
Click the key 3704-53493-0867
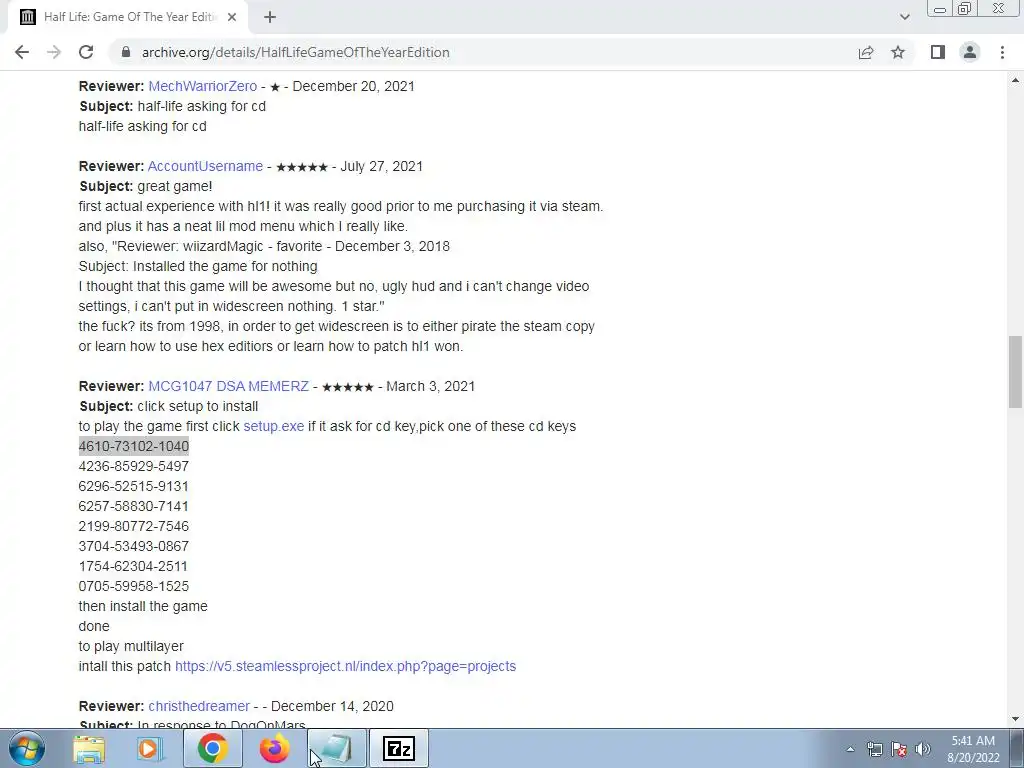134,547
